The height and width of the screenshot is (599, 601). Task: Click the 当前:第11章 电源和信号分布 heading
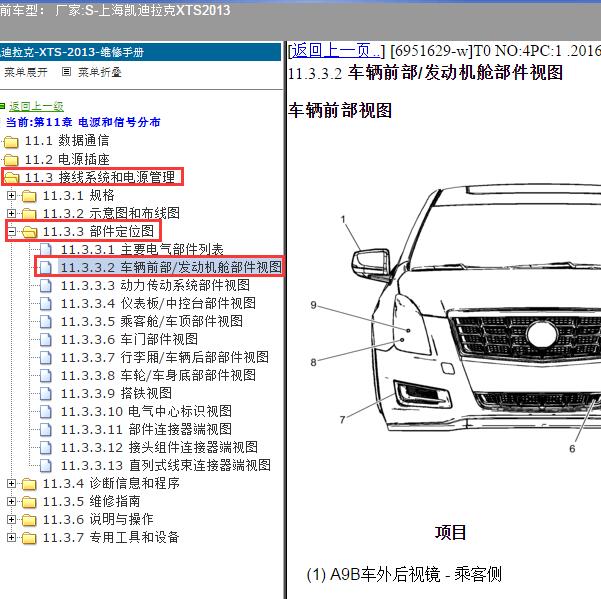tap(83, 122)
